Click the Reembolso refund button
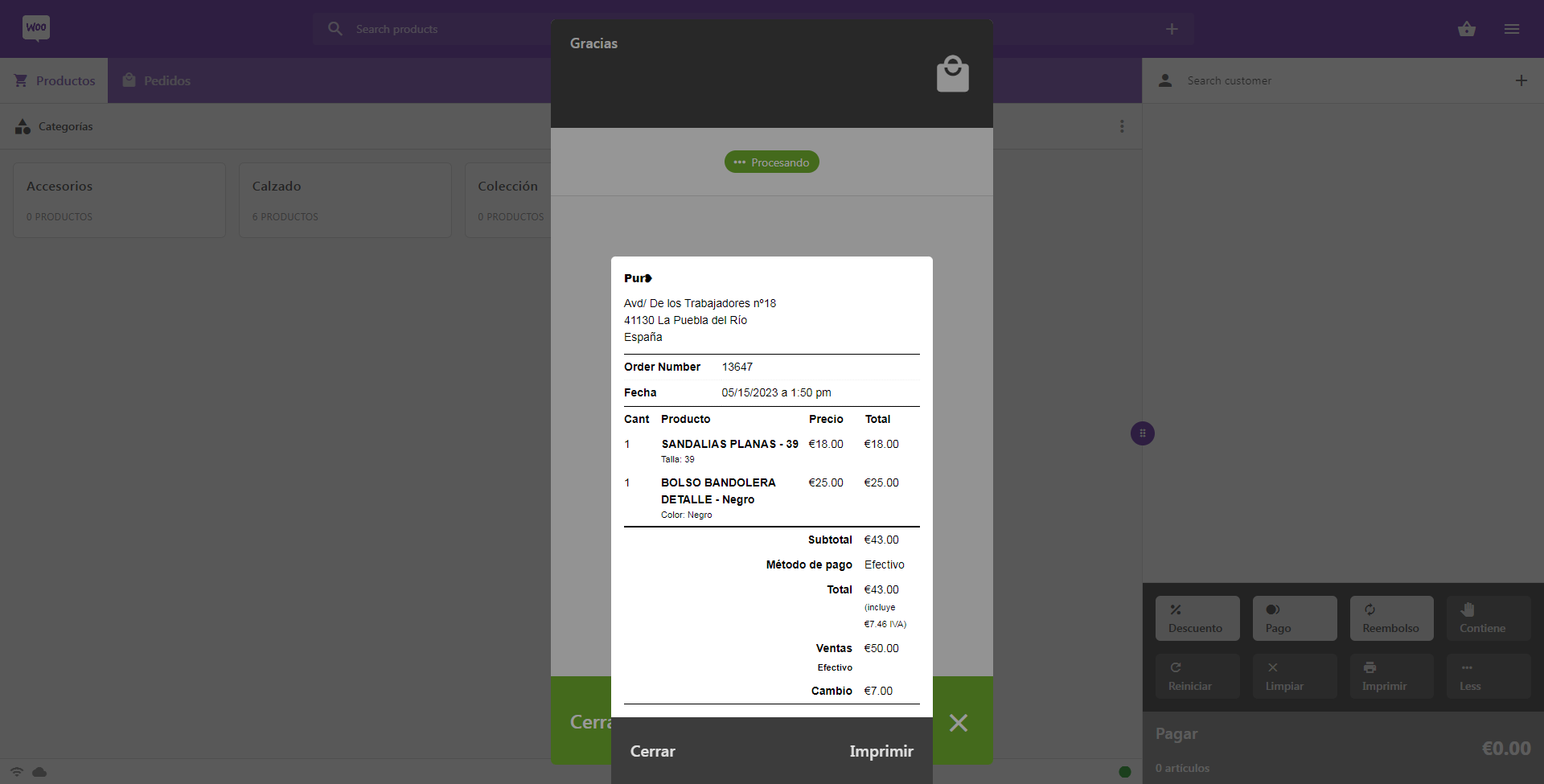1544x784 pixels. [1390, 618]
